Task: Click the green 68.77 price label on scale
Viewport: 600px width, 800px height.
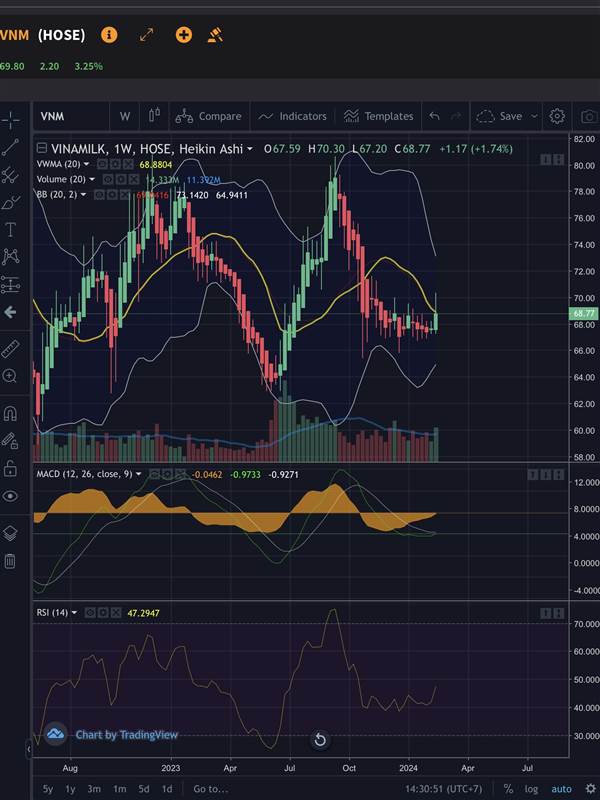Action: [584, 313]
